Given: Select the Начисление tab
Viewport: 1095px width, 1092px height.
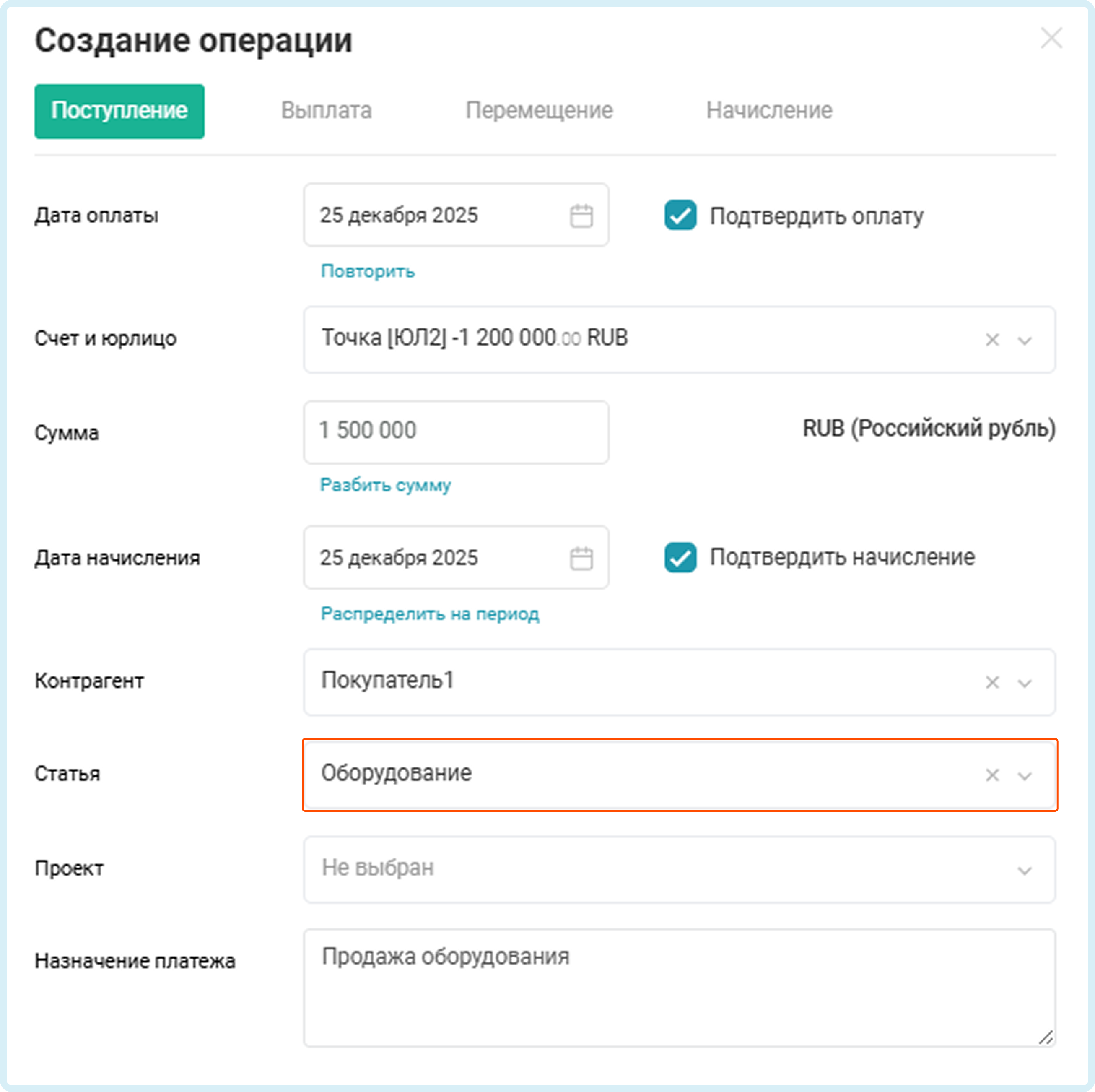Looking at the screenshot, I should [x=769, y=111].
